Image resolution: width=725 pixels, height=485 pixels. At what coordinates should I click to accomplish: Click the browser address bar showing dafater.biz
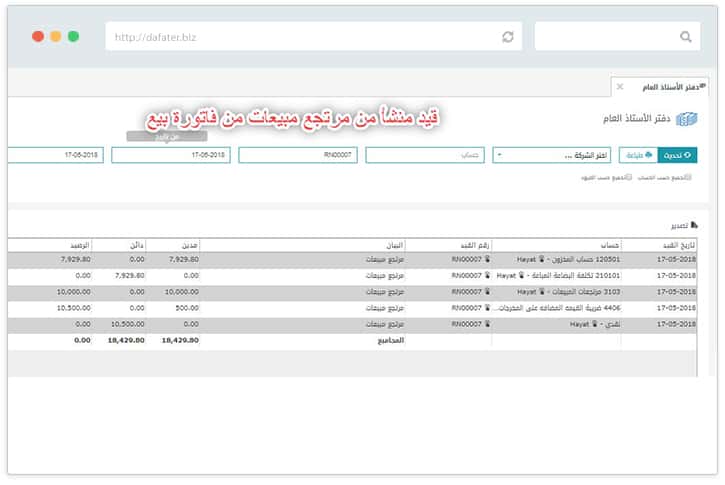(313, 37)
